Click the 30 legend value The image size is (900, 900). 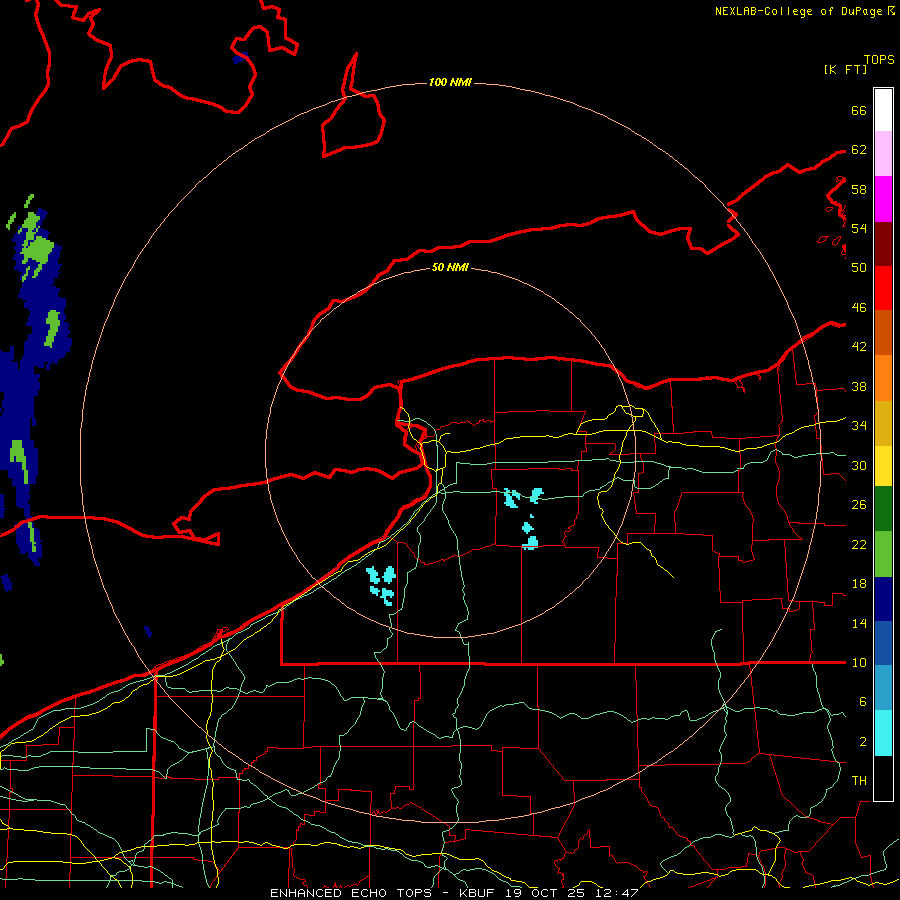859,465
